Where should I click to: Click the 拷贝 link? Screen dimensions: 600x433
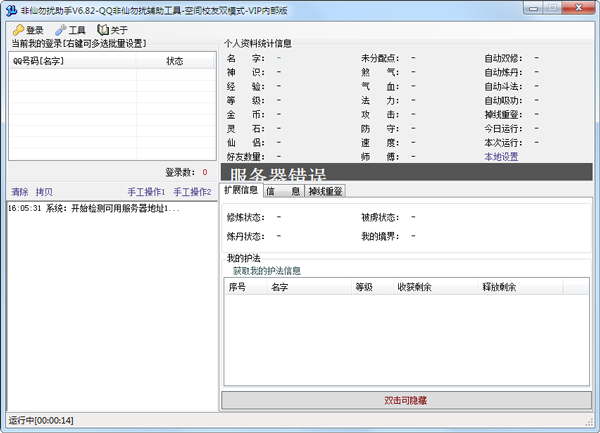[44, 192]
